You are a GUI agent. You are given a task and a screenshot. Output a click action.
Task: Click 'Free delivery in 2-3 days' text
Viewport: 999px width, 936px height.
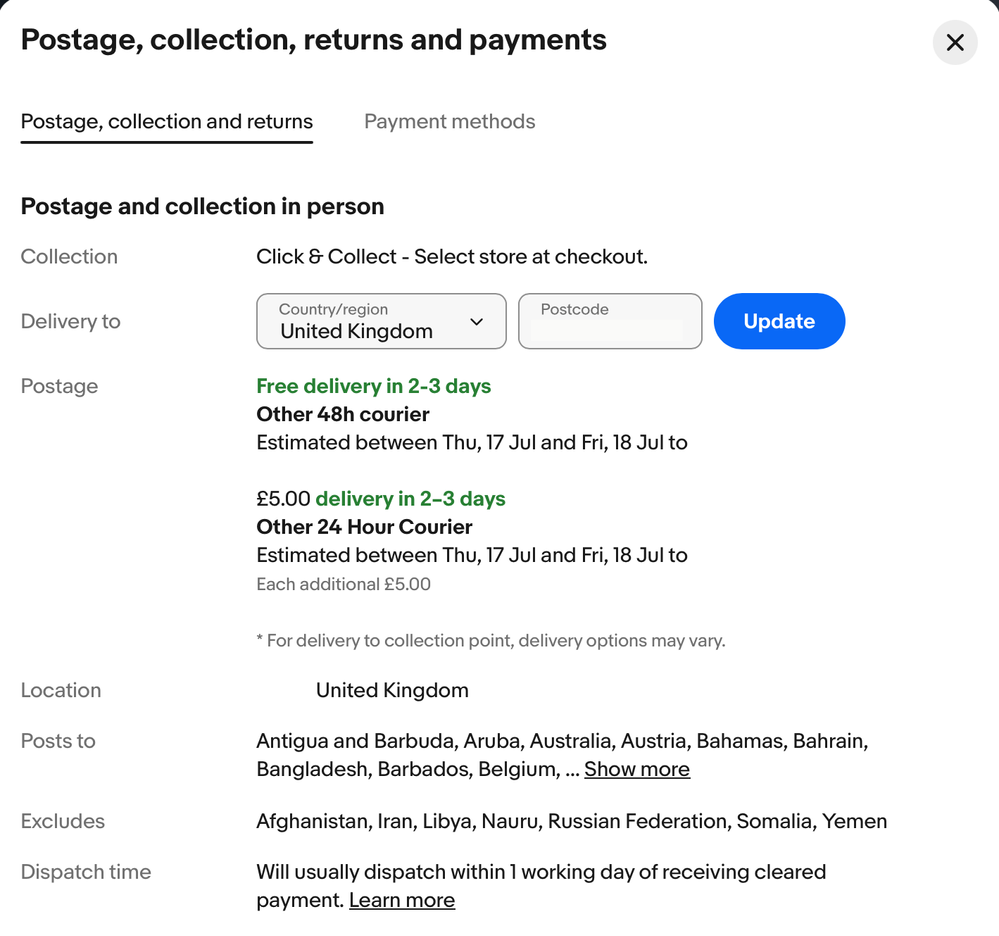point(373,386)
